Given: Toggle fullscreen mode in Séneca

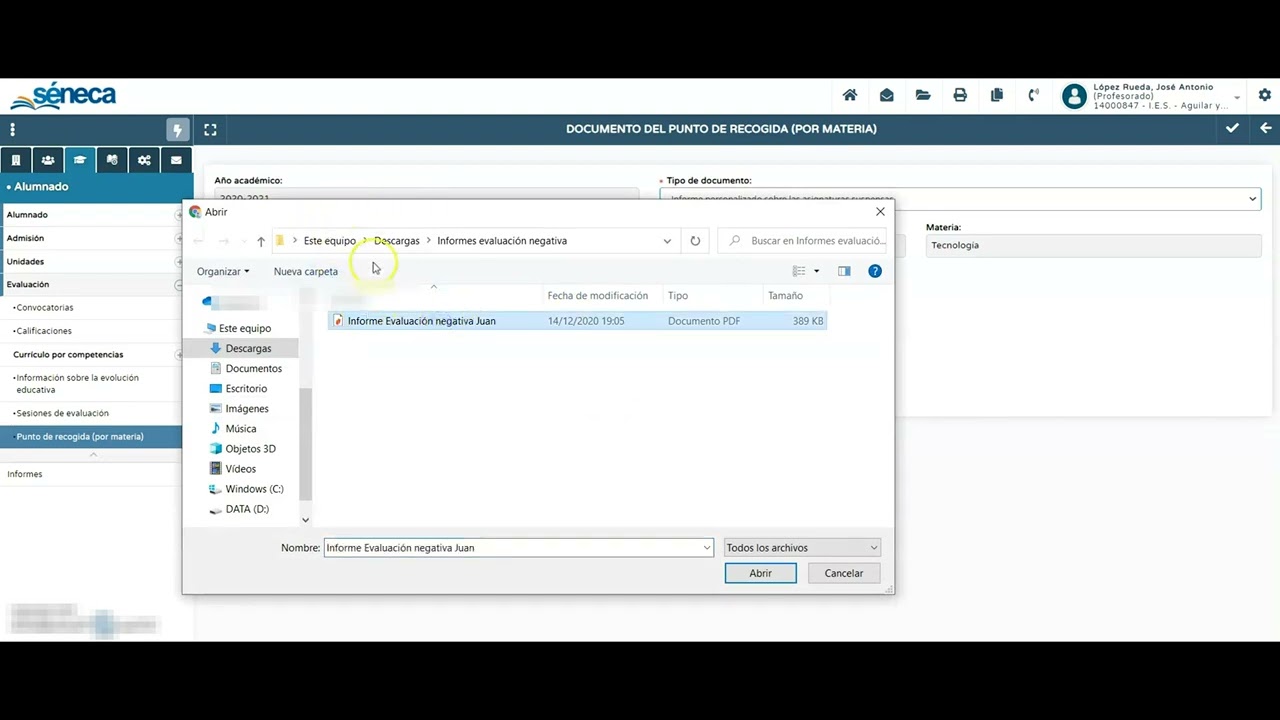Looking at the screenshot, I should pos(210,129).
